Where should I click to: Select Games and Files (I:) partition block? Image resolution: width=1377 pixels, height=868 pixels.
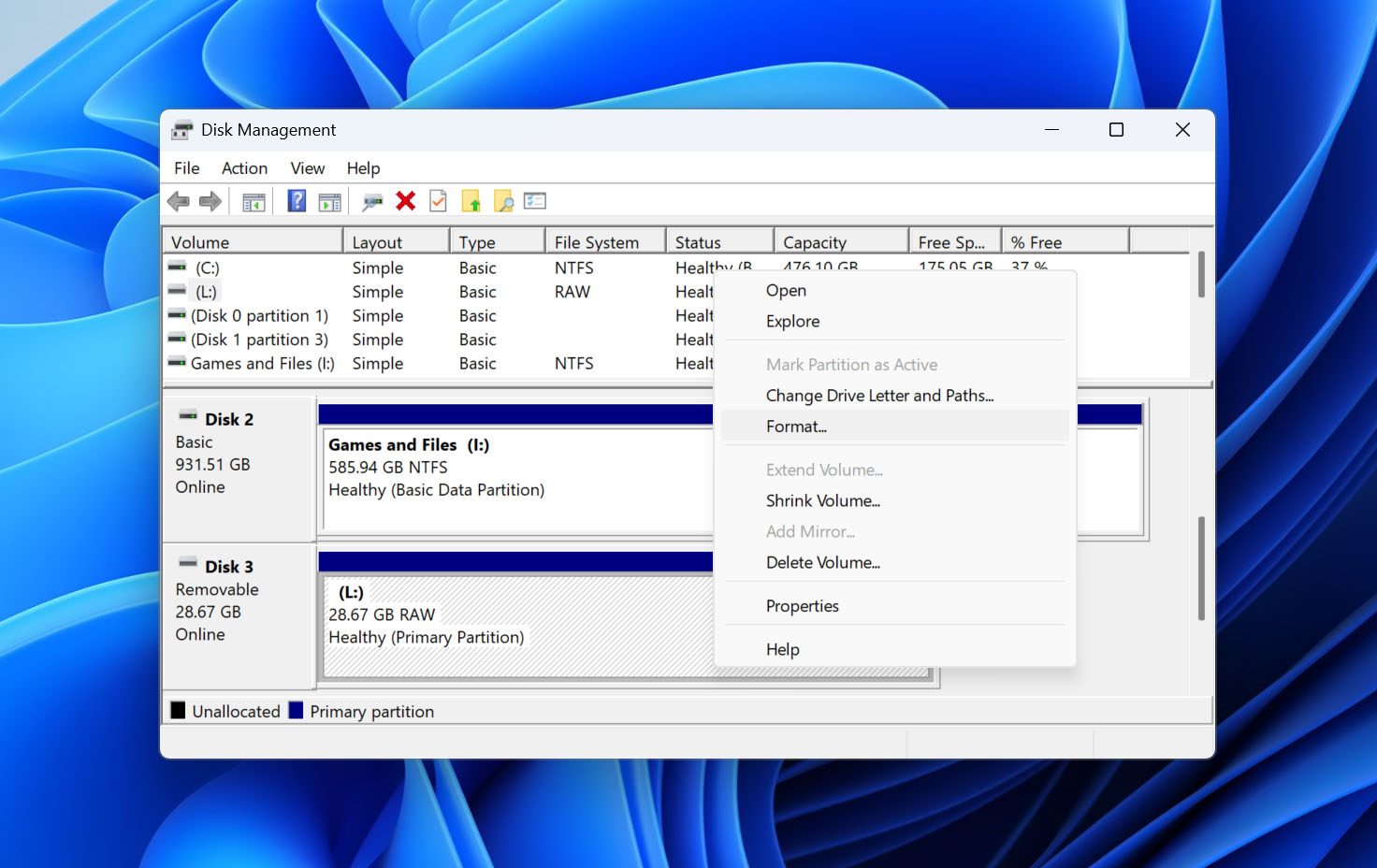pos(517,480)
